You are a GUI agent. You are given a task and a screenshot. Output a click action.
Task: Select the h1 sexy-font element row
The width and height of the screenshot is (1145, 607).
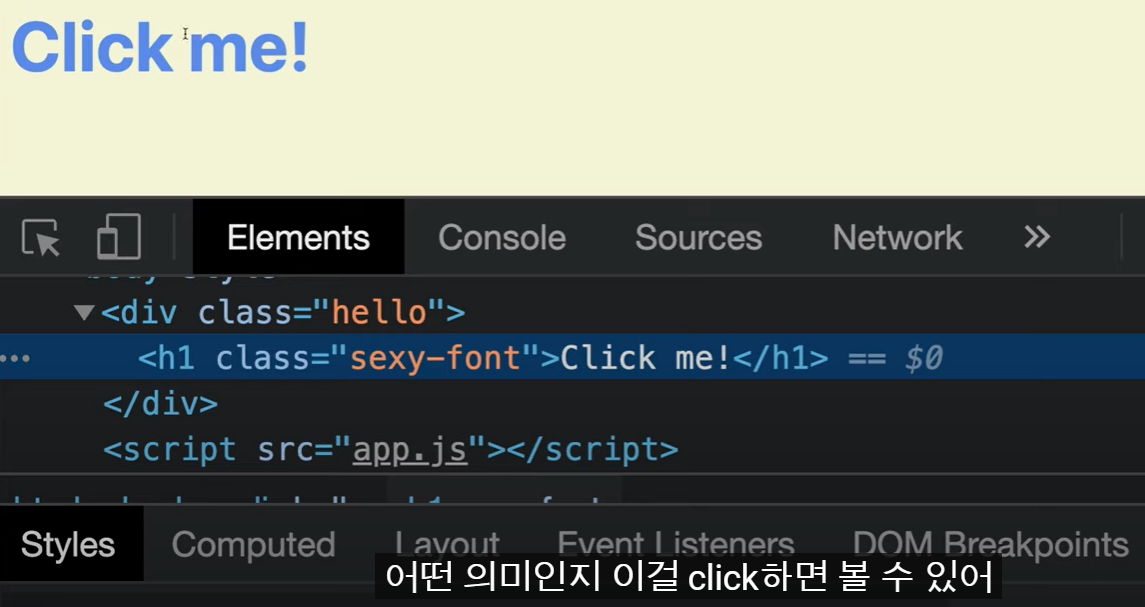tap(572, 357)
